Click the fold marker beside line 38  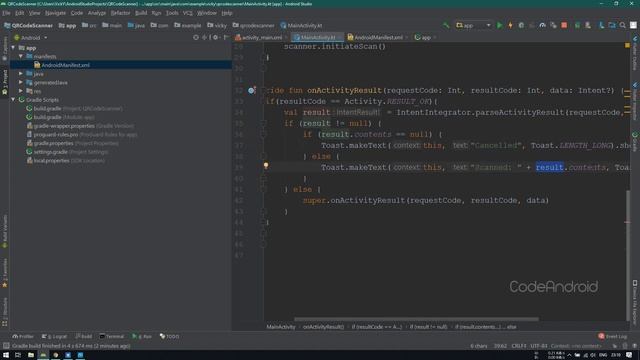(263, 156)
